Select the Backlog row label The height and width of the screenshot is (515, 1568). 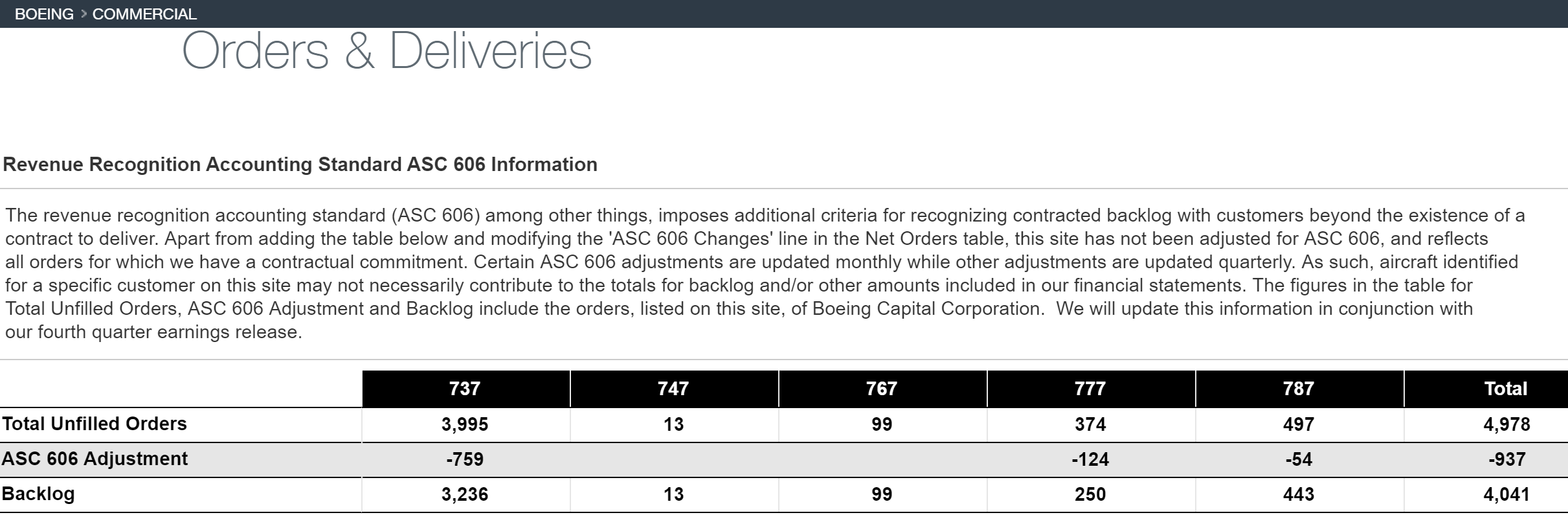[39, 494]
